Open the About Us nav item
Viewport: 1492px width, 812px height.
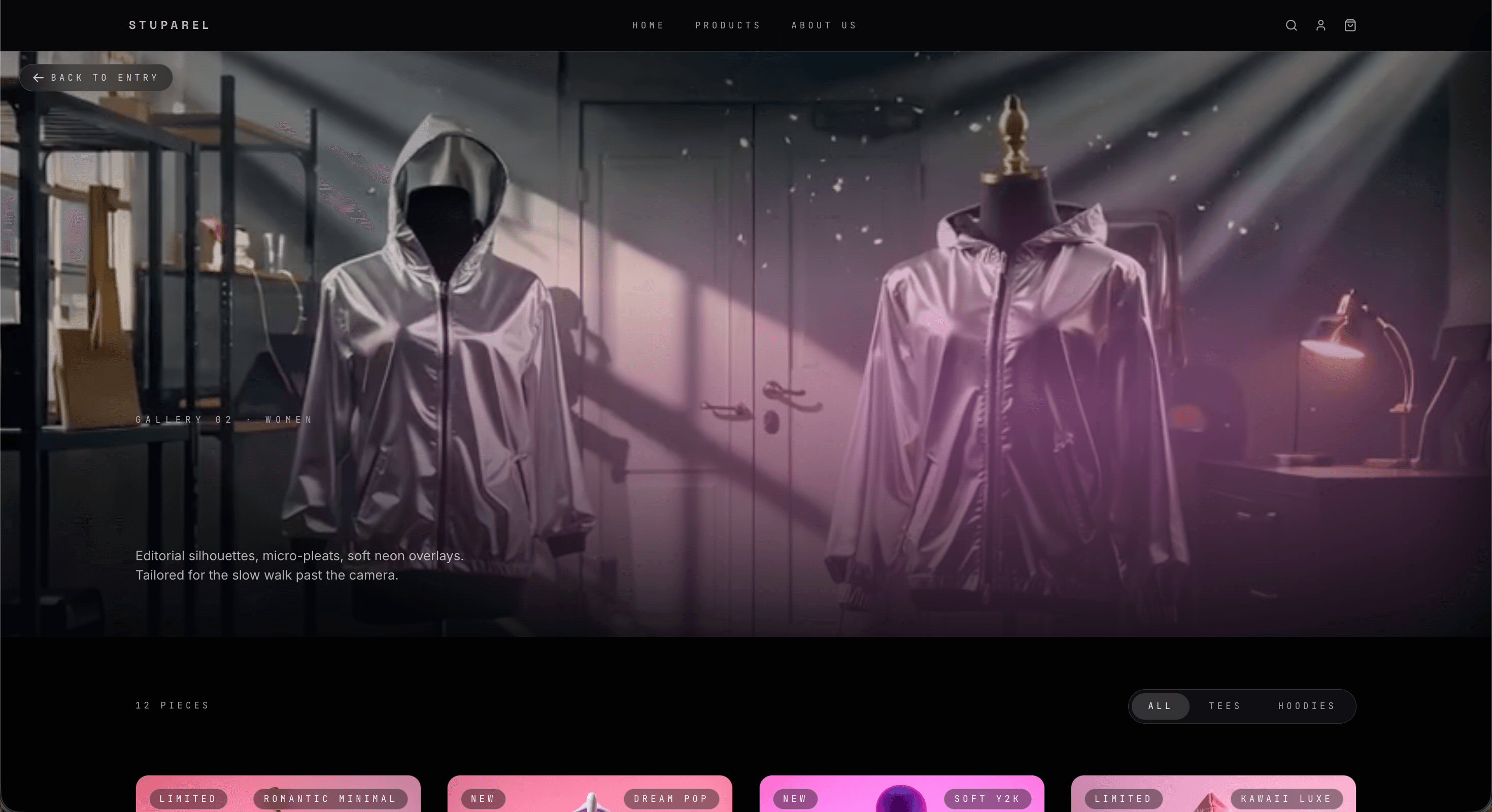coord(824,25)
